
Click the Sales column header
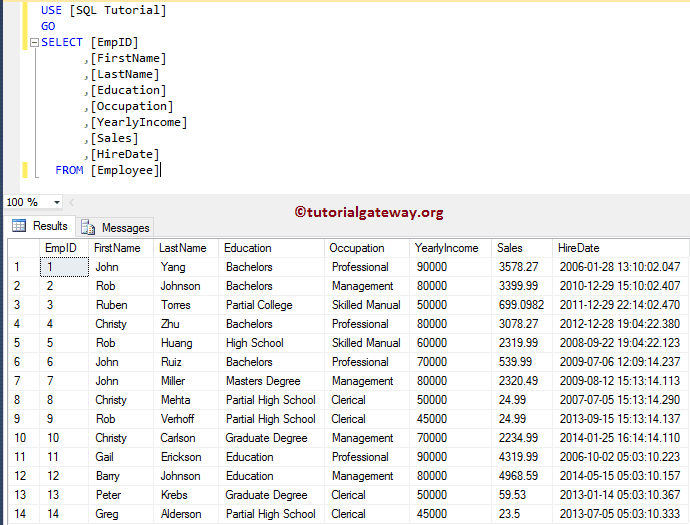coord(522,248)
